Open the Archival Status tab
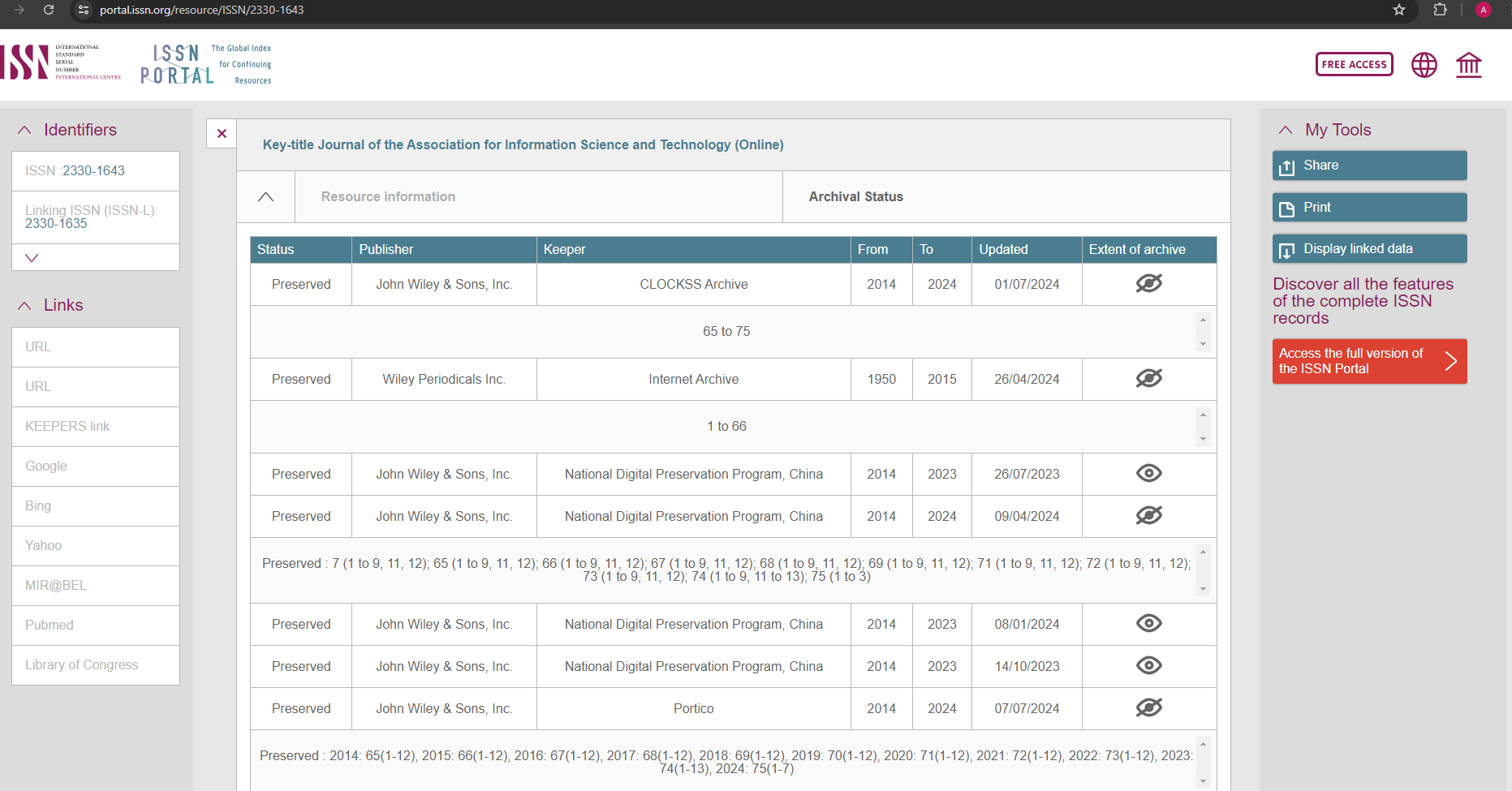1512x791 pixels. pos(855,196)
